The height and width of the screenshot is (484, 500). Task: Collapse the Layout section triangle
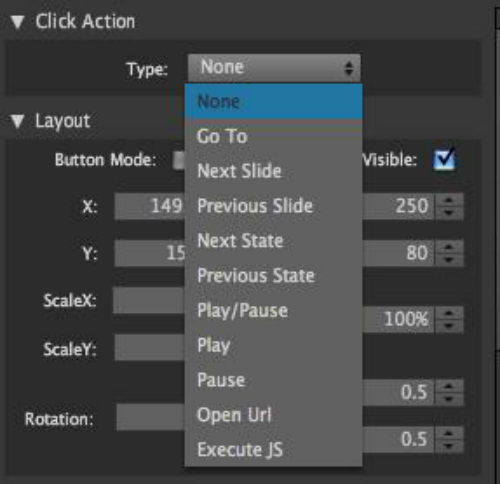point(17,121)
